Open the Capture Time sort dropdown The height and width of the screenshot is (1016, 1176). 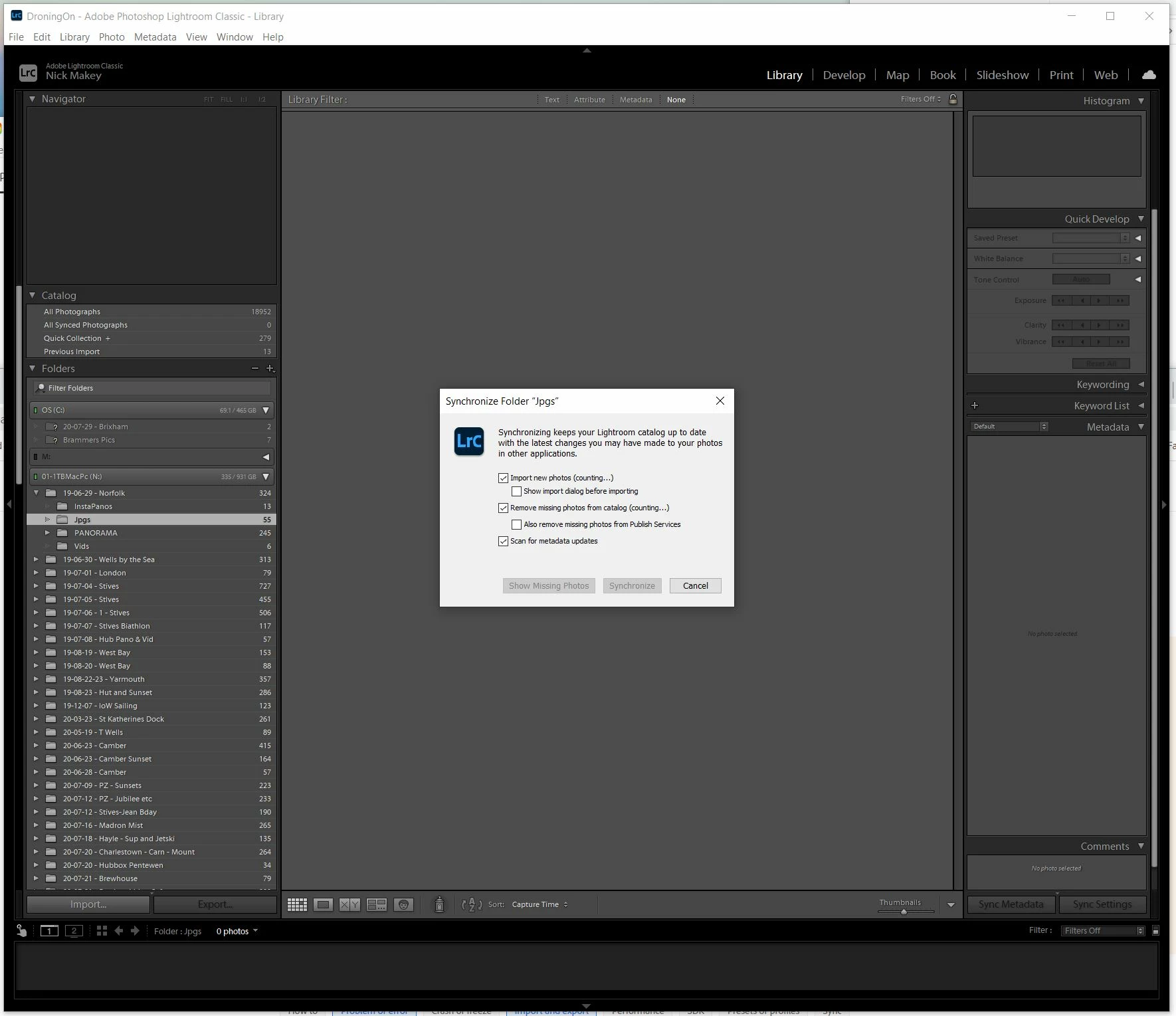(539, 904)
